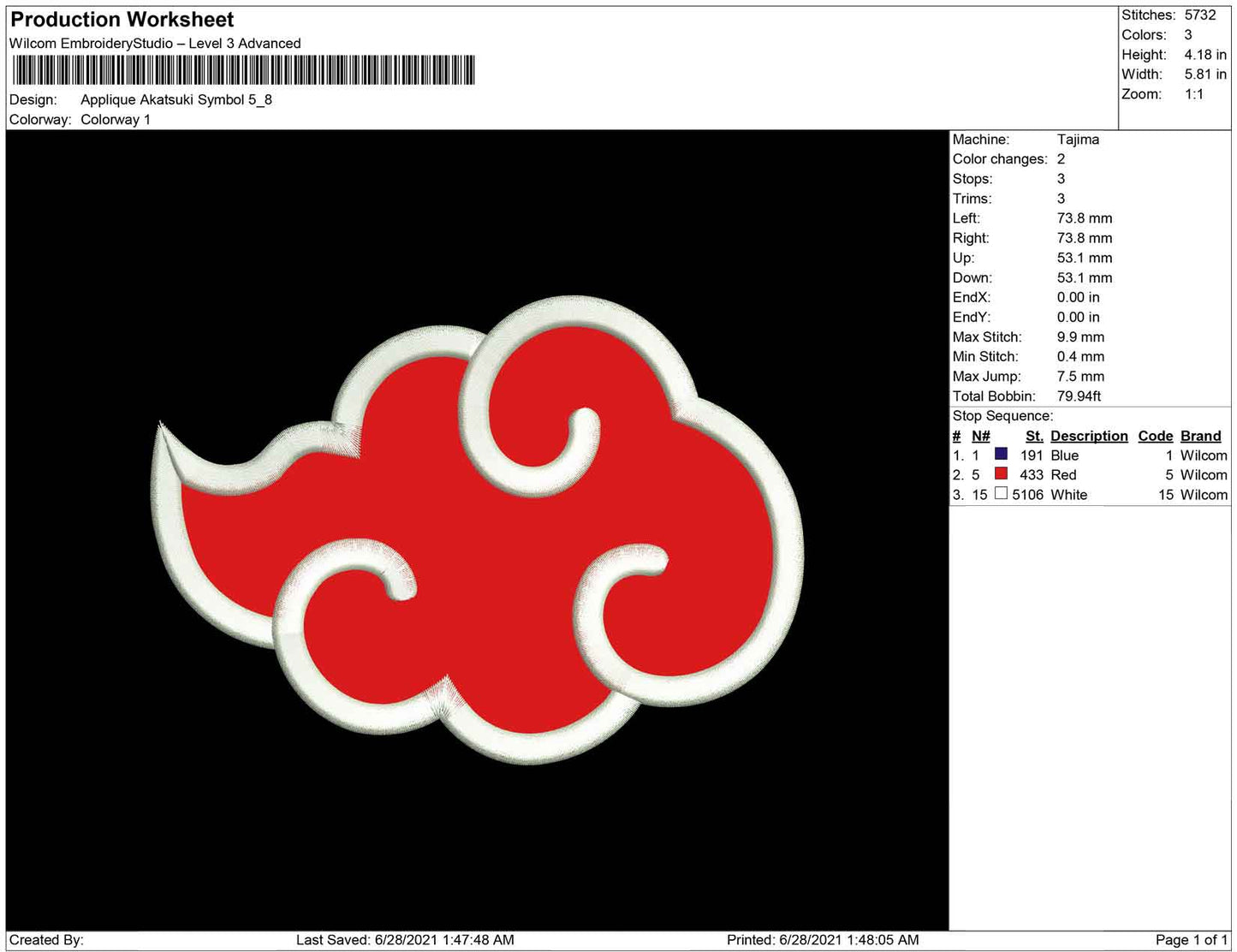
Task: Select the Total Bobbin value '79.94ft'
Action: [x=1079, y=396]
